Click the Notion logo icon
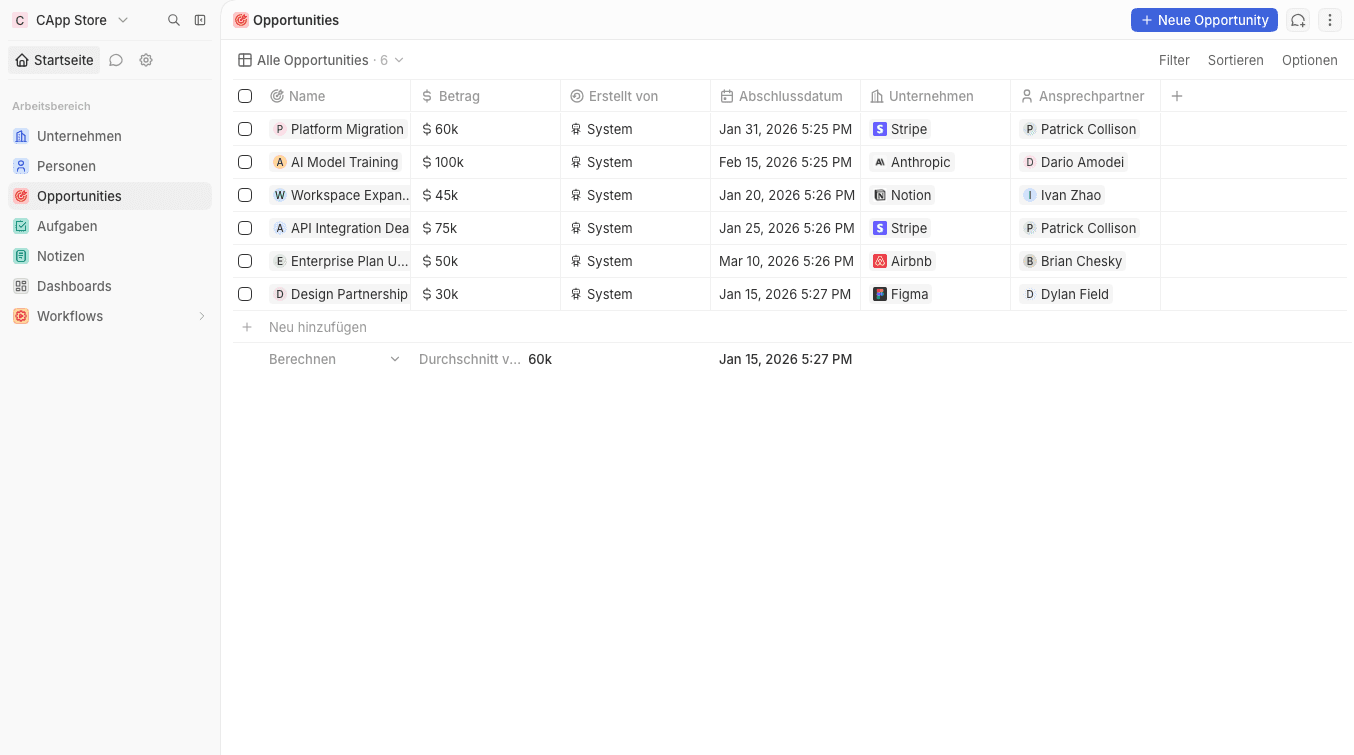The width and height of the screenshot is (1354, 755). tap(880, 195)
